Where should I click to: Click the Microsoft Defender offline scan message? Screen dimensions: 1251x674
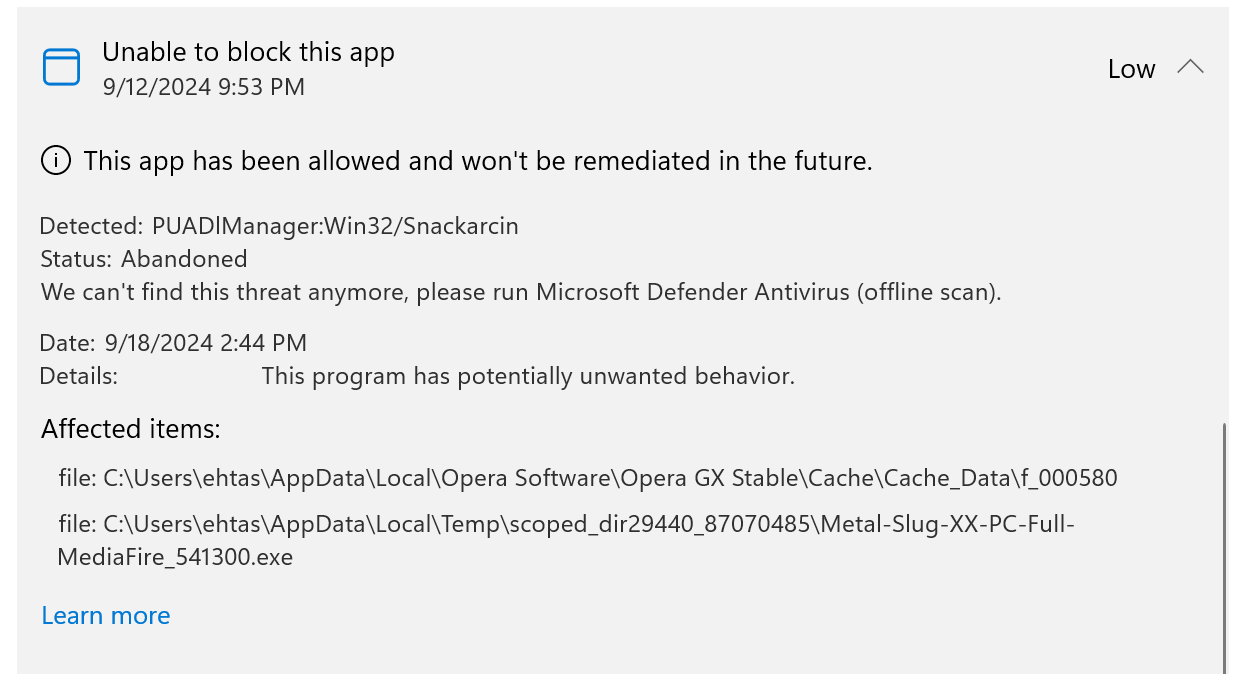pos(521,293)
